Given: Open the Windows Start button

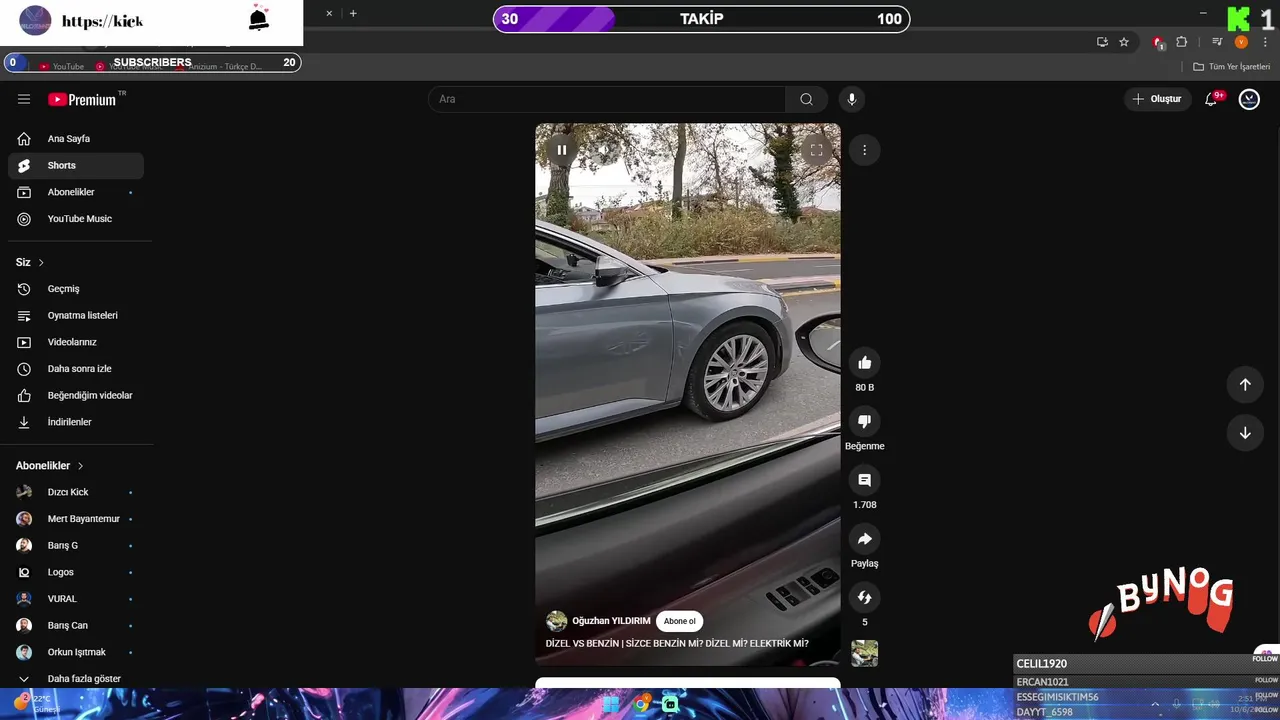Looking at the screenshot, I should (611, 704).
